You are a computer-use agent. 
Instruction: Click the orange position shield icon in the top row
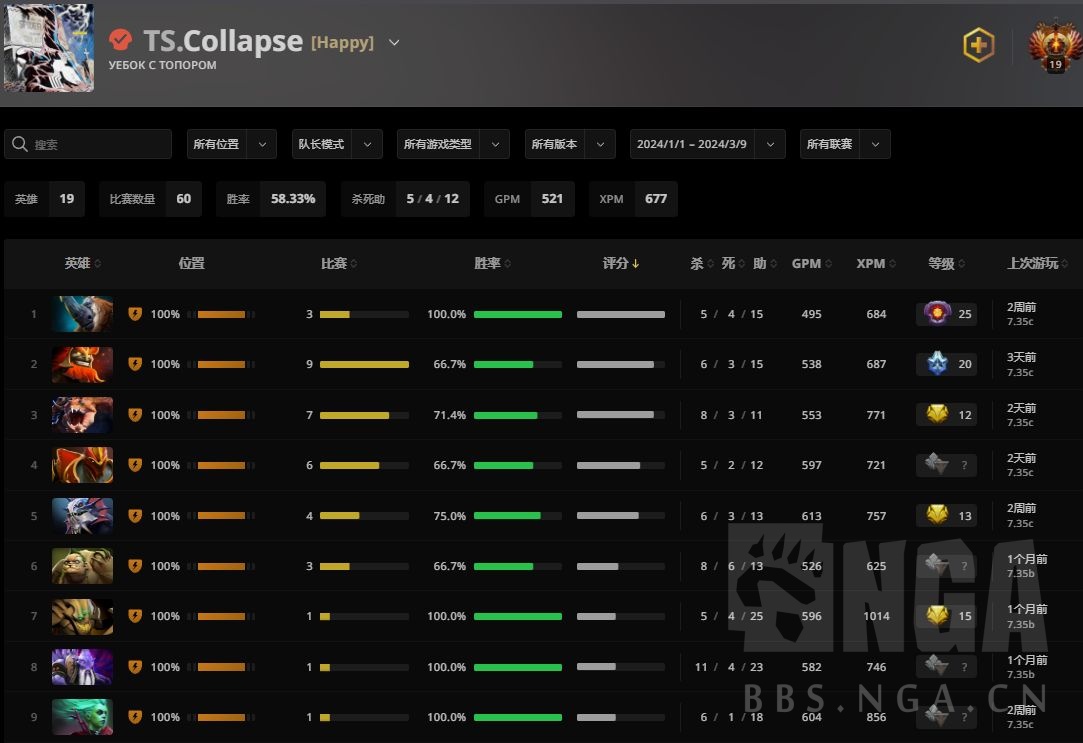[x=135, y=313]
